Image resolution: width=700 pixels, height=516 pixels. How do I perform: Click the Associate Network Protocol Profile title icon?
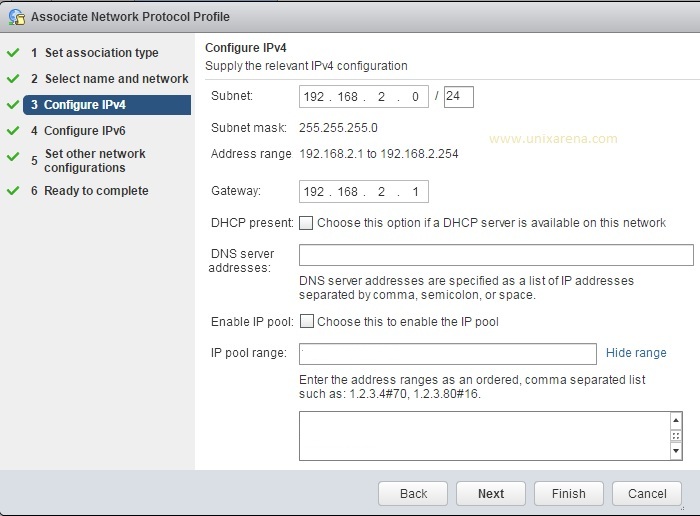click(x=16, y=17)
